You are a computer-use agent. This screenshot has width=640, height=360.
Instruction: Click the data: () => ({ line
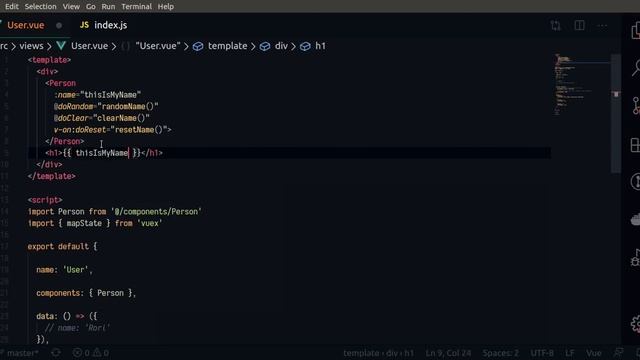coord(67,316)
